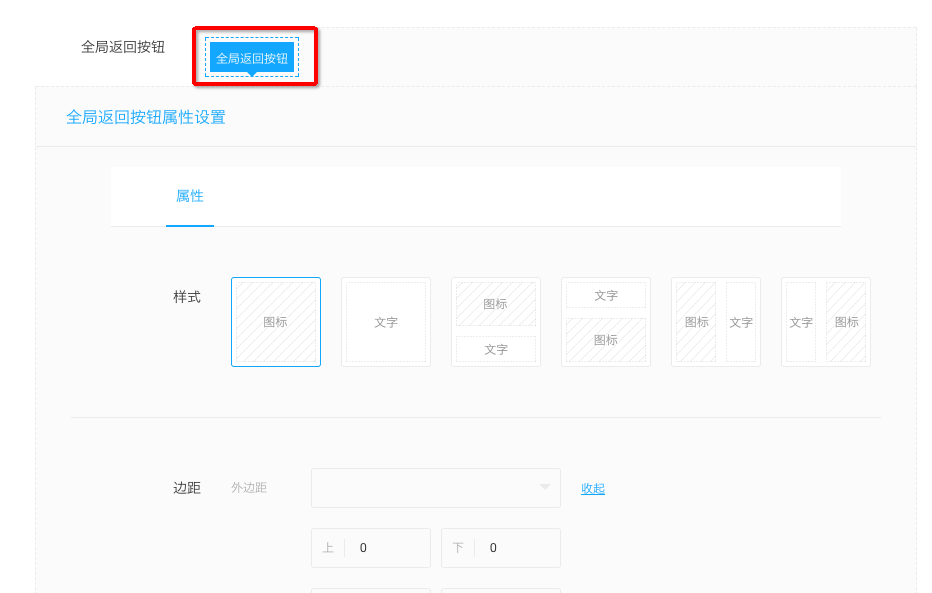Click the 下 margin input field
This screenshot has height=593, width=932.
click(x=501, y=548)
